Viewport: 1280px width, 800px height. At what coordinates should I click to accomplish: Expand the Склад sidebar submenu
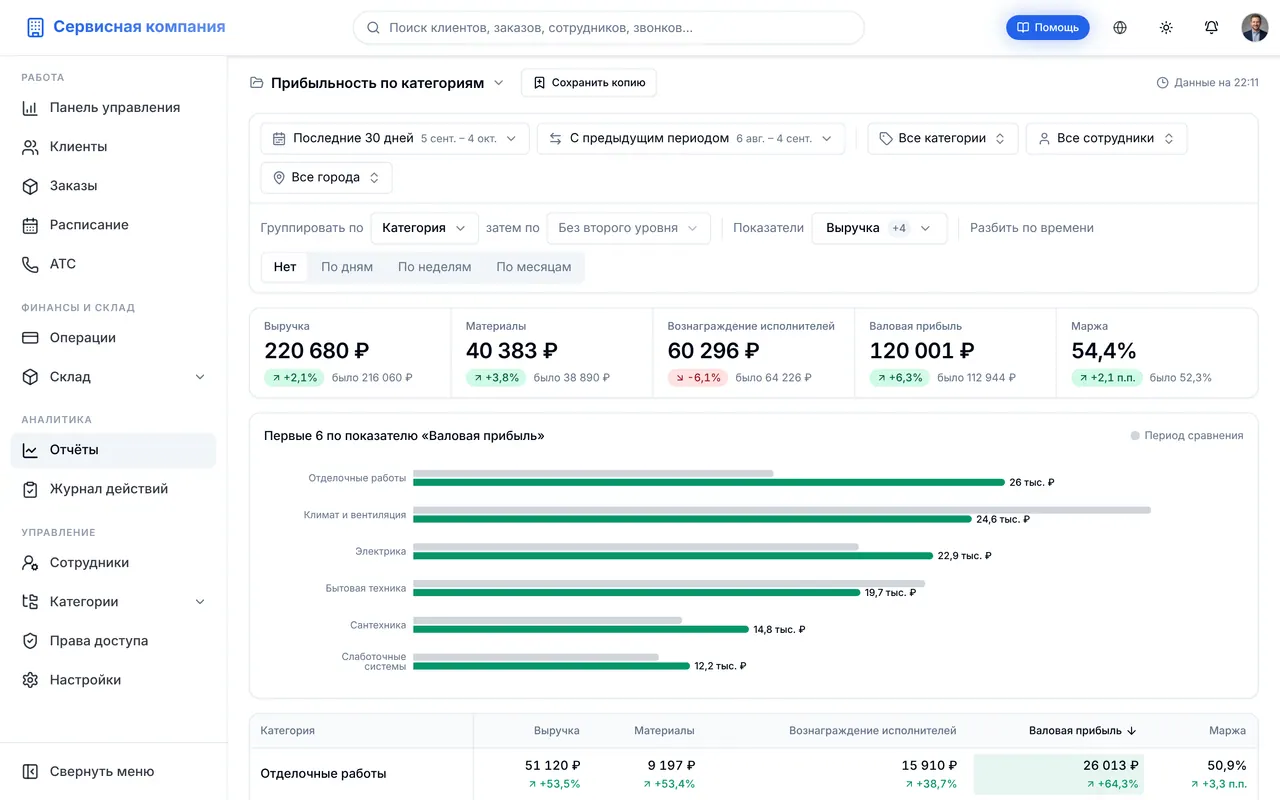[200, 377]
